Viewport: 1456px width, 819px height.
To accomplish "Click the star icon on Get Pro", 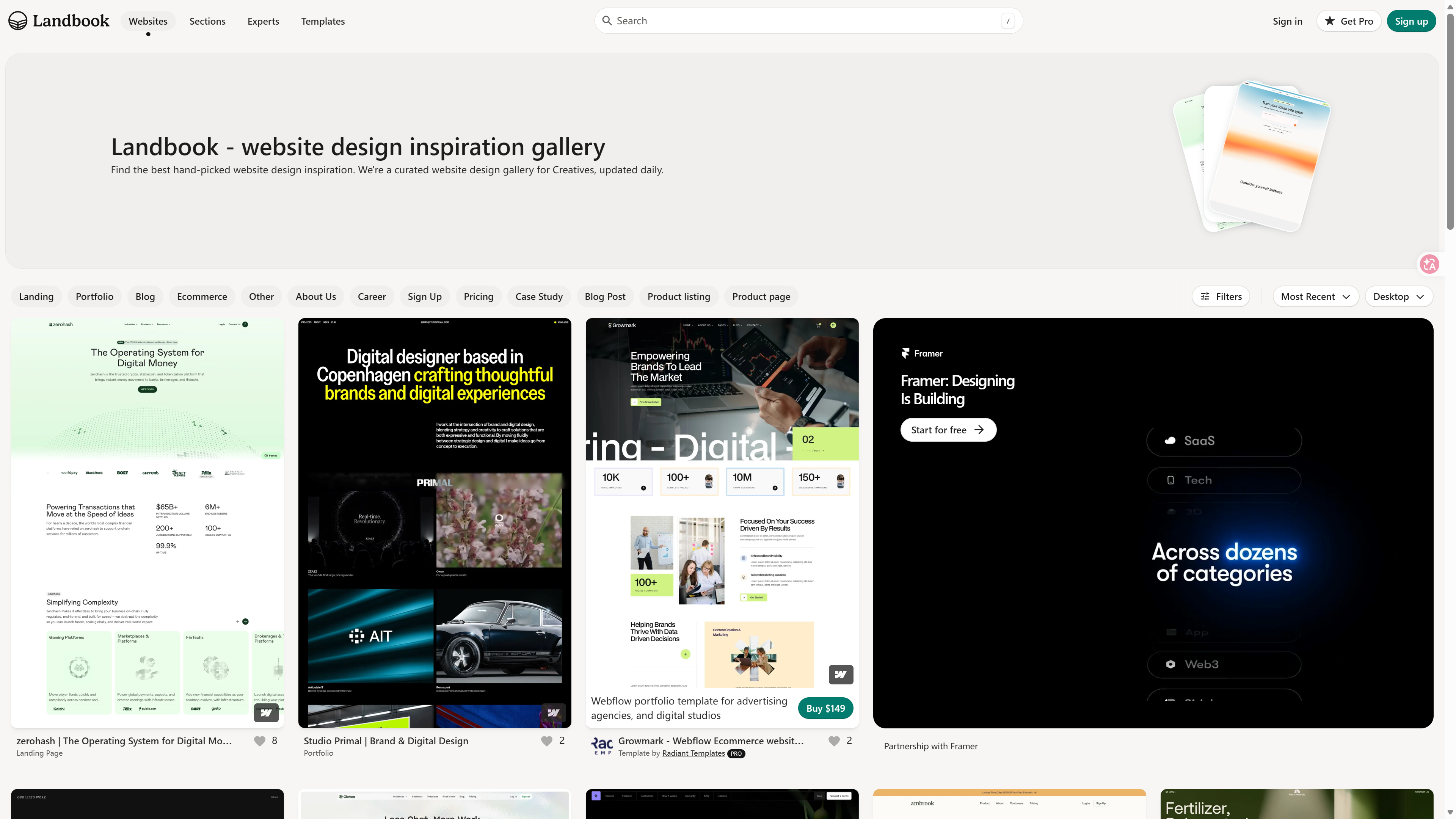I will coord(1330,21).
